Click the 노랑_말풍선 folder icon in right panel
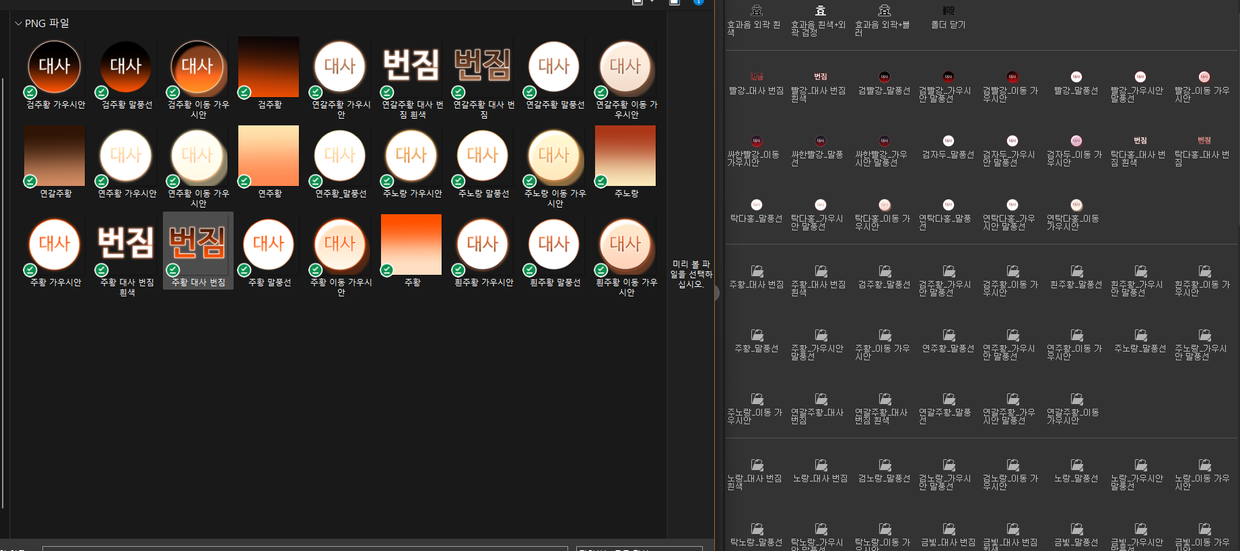 point(1076,465)
